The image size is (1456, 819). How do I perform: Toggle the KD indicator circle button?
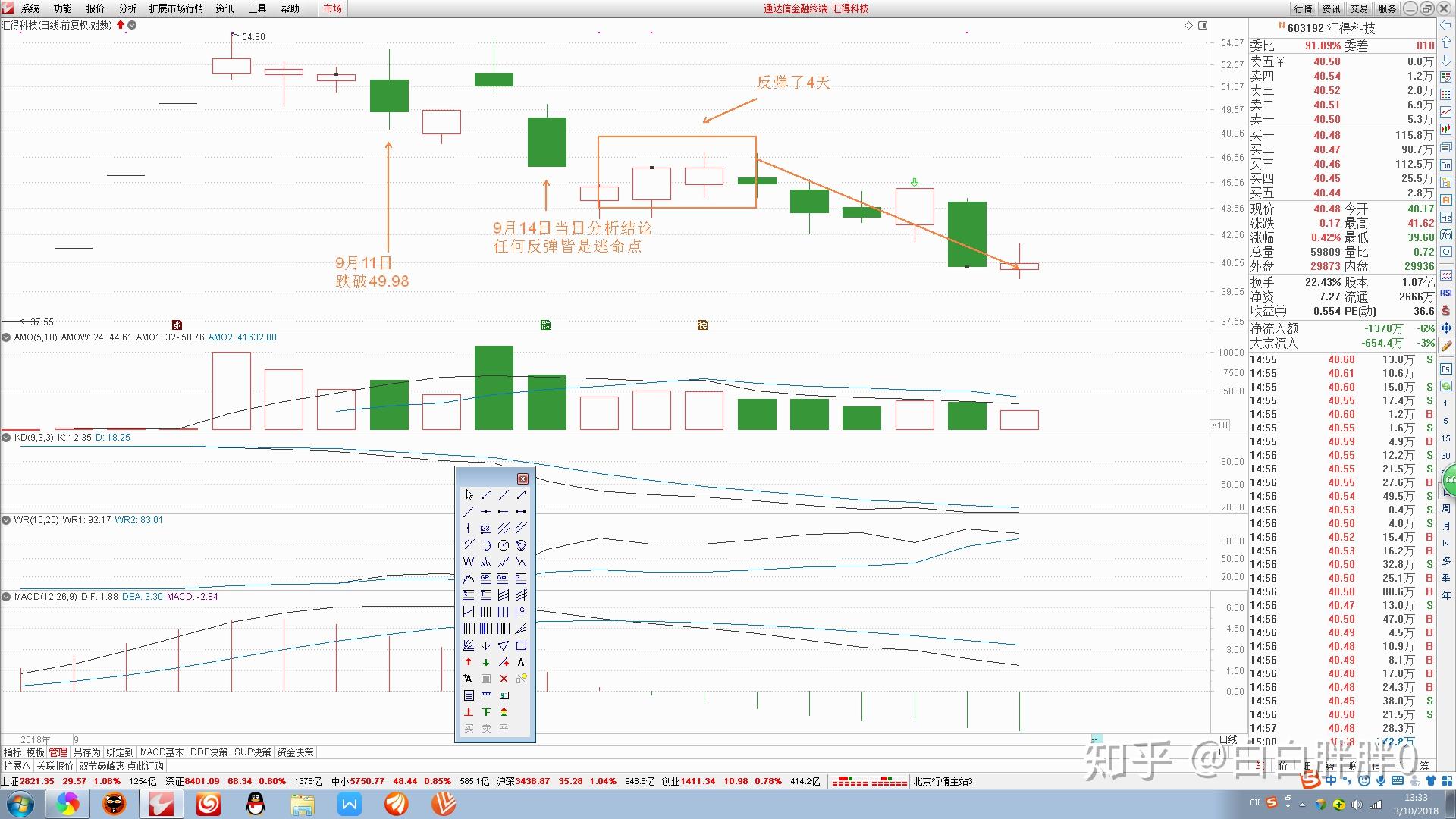pos(7,438)
